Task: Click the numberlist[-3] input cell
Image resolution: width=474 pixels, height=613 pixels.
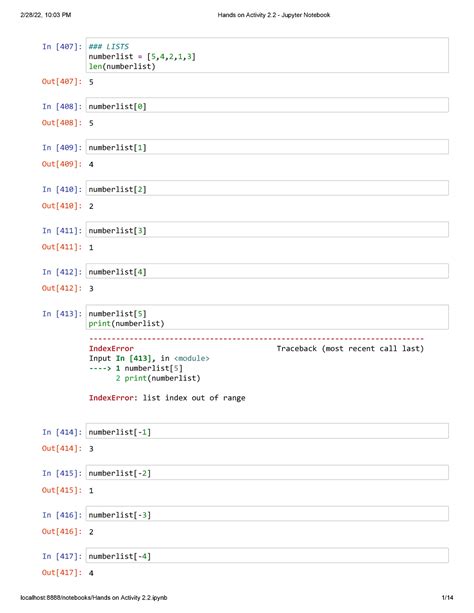Action: pos(267,514)
